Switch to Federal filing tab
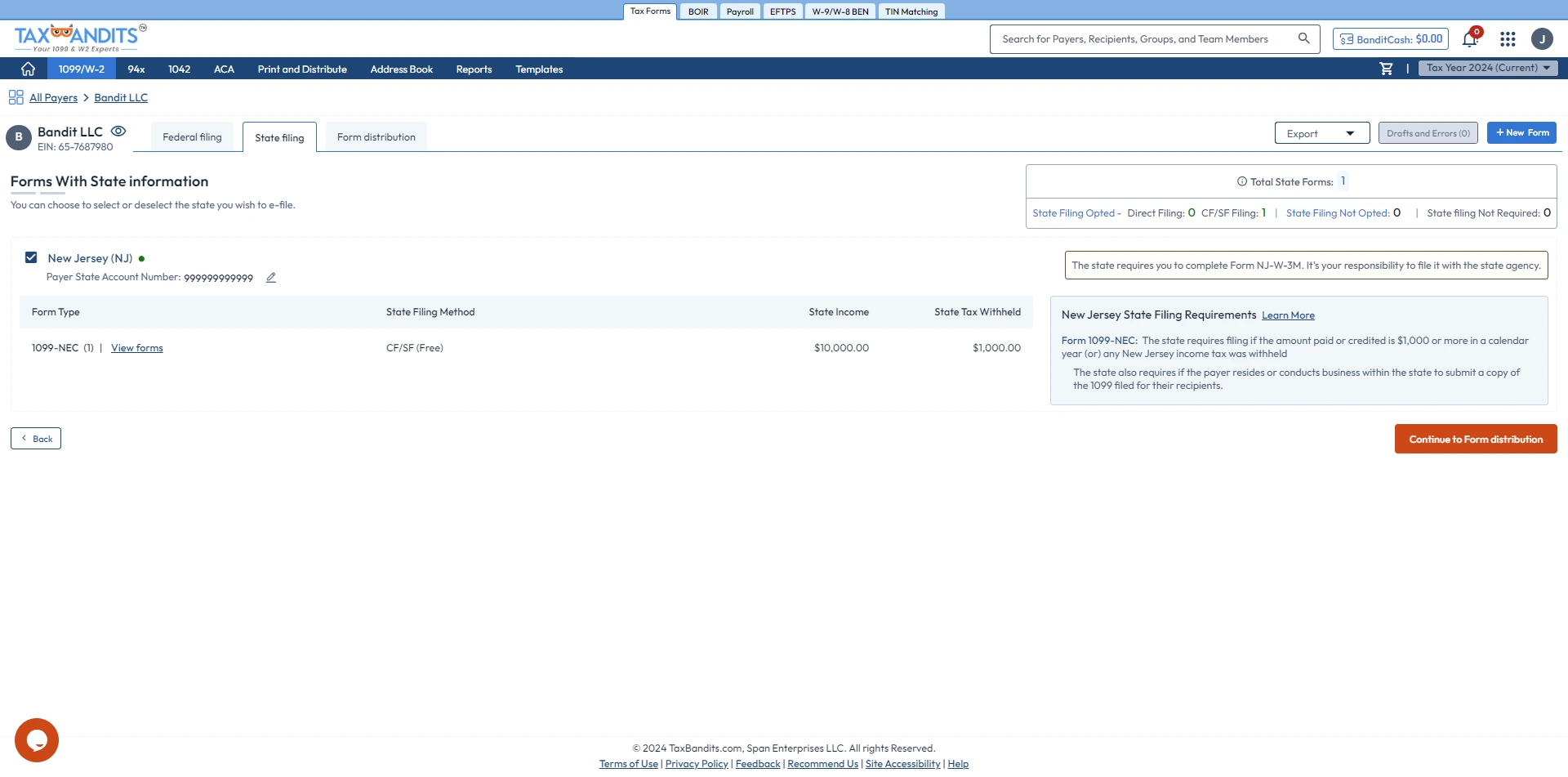Viewport: 1568px width, 777px height. pyautogui.click(x=192, y=137)
